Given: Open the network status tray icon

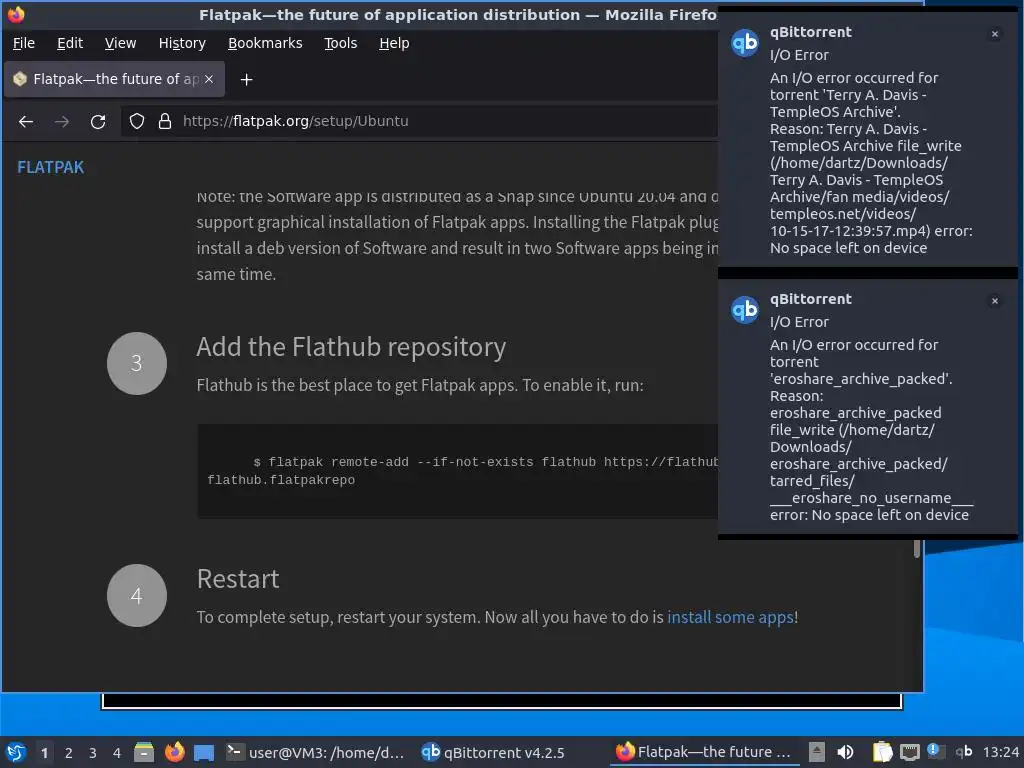Looking at the screenshot, I should (910, 752).
